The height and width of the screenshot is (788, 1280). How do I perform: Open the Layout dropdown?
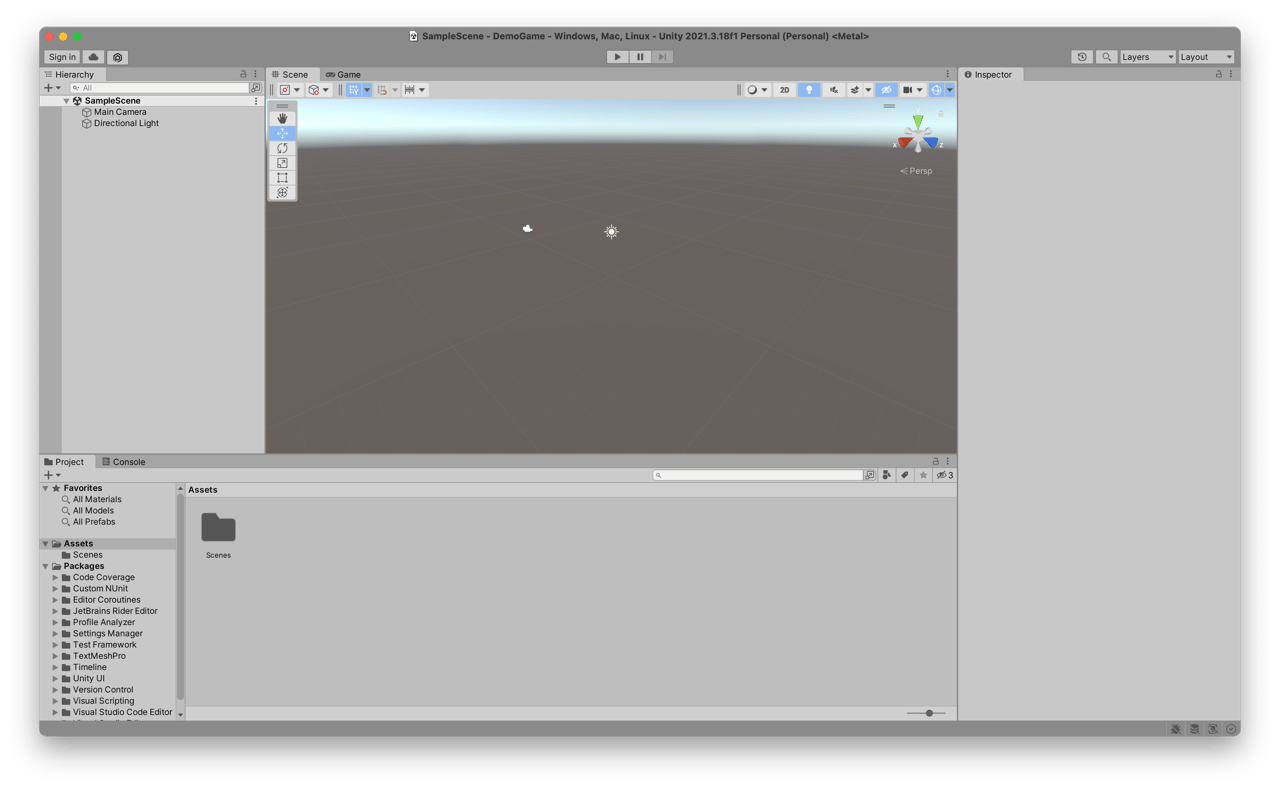(1206, 56)
